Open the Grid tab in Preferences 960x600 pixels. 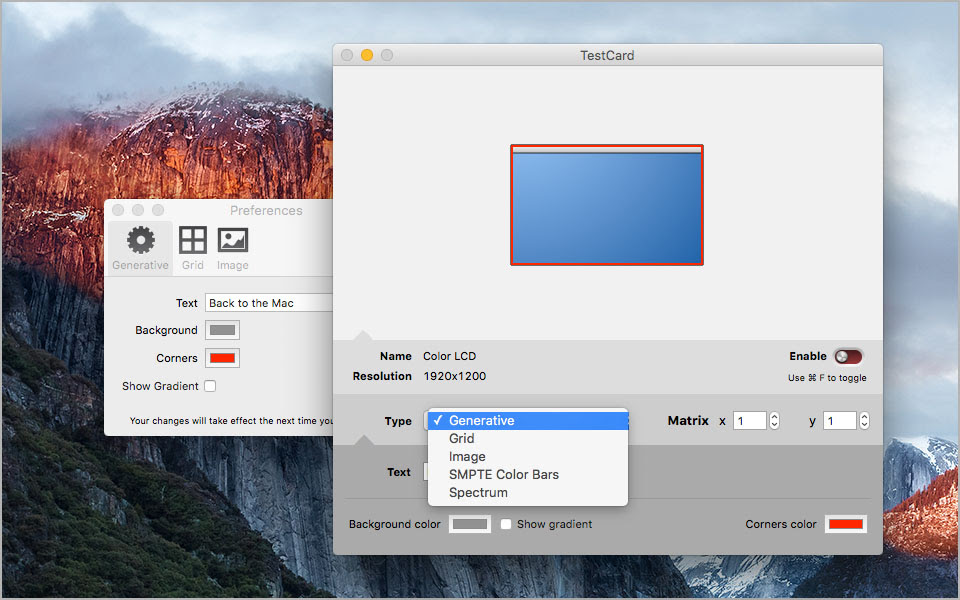(192, 249)
